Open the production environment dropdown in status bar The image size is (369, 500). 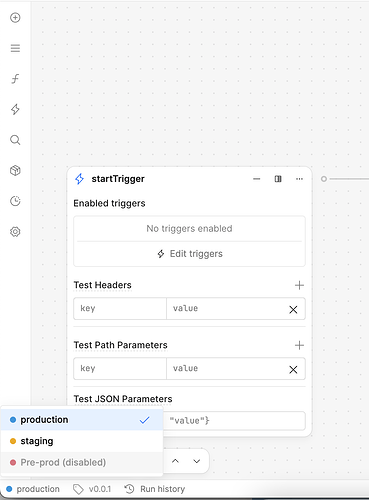[x=33, y=489]
